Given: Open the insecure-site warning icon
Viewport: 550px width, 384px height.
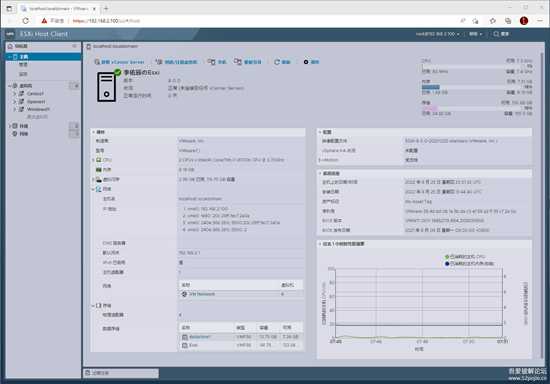Looking at the screenshot, I should [44, 21].
